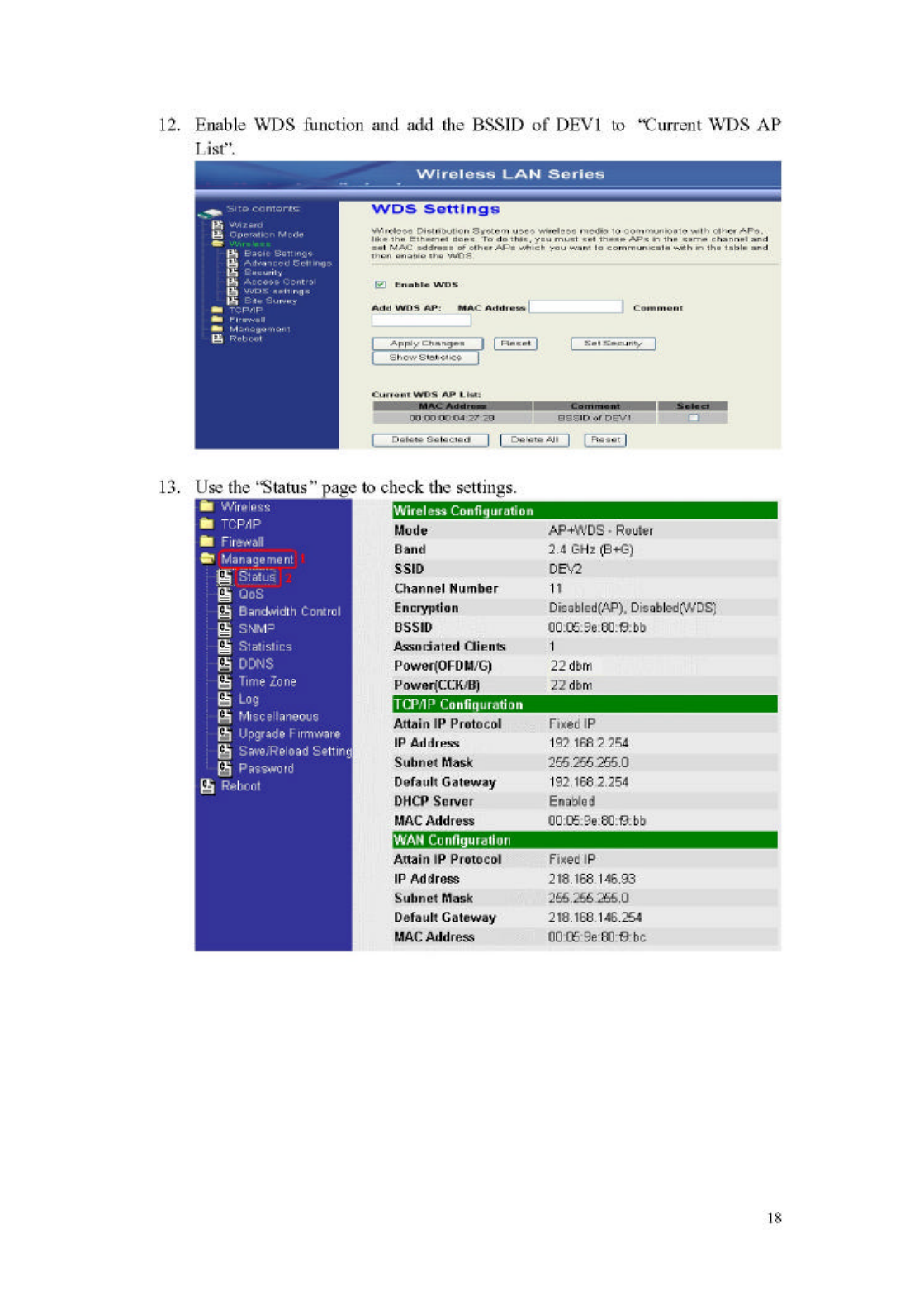Screen dimensions: 924x1304
Task: Click the Delete All button
Action: pos(535,440)
